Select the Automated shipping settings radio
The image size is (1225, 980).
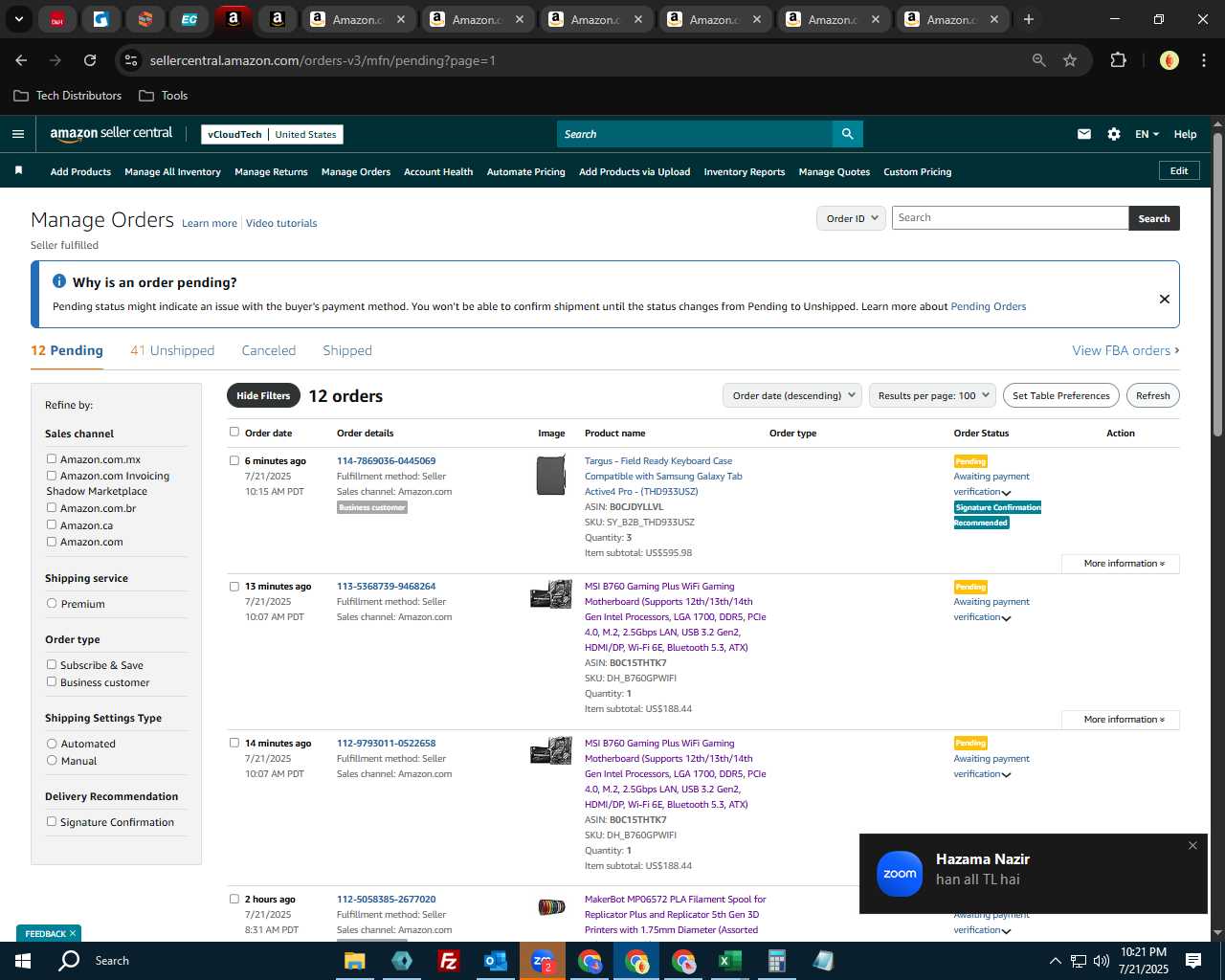coord(52,744)
